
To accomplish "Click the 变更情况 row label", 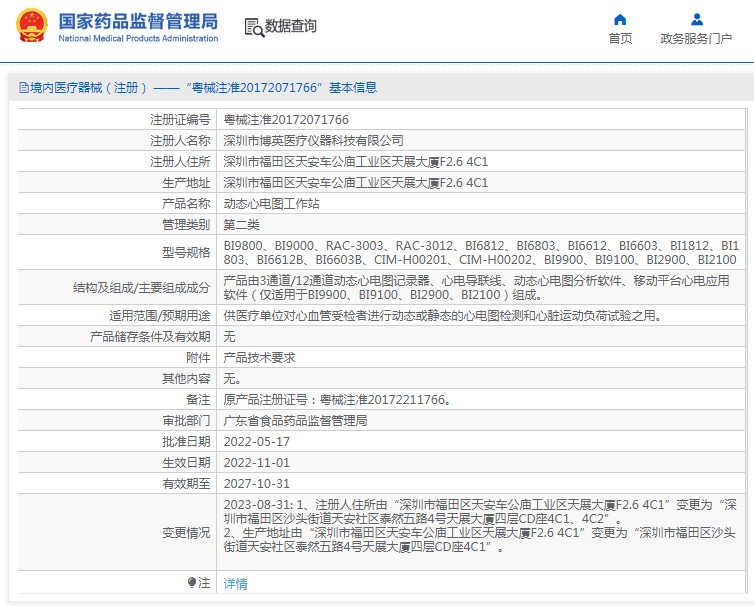I will [186, 533].
